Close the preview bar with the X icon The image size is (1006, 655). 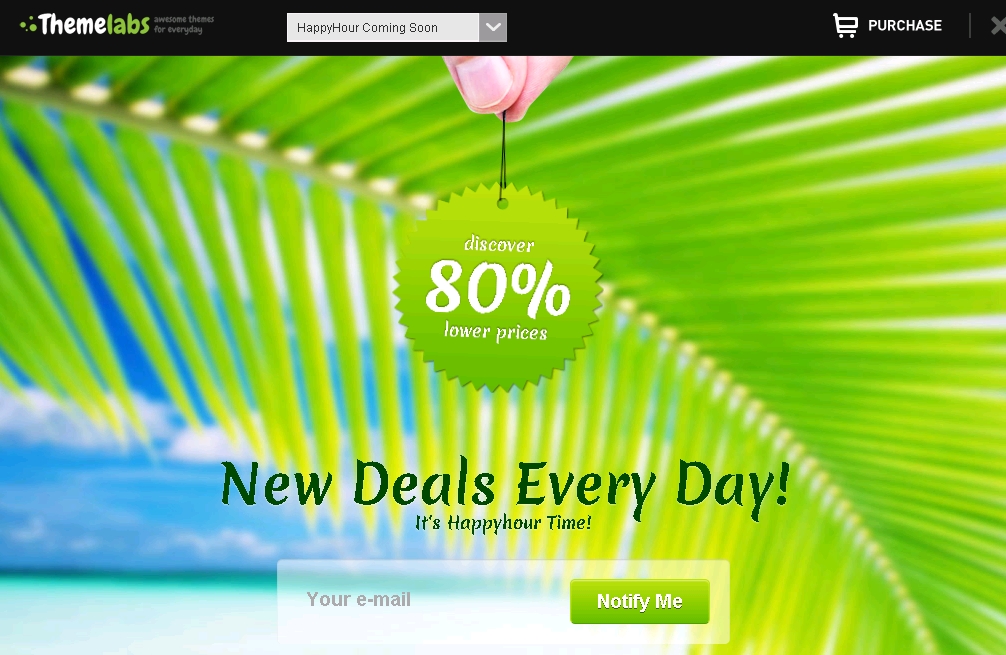click(998, 26)
